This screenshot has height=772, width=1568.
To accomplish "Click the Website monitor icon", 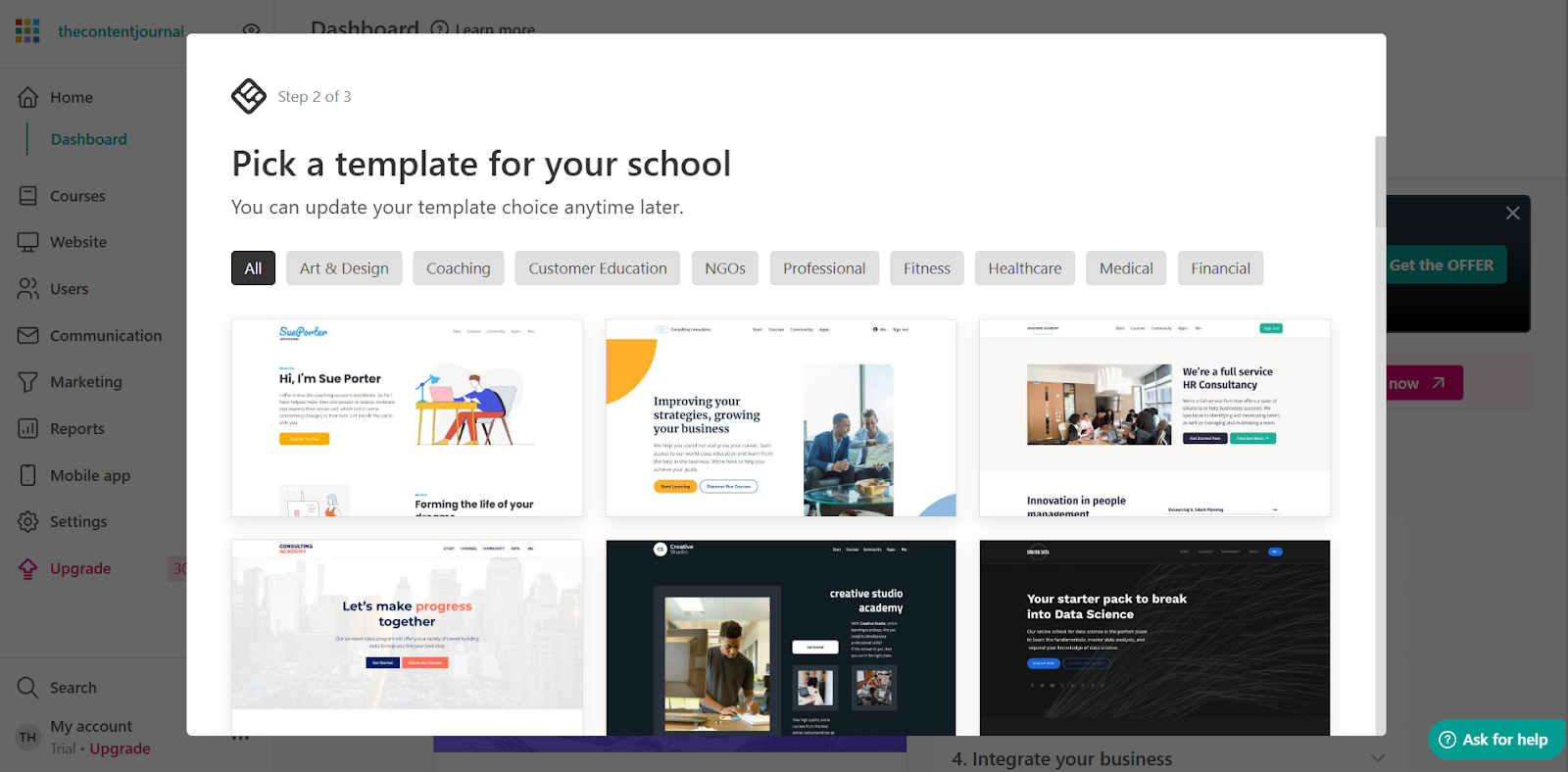I will point(28,242).
